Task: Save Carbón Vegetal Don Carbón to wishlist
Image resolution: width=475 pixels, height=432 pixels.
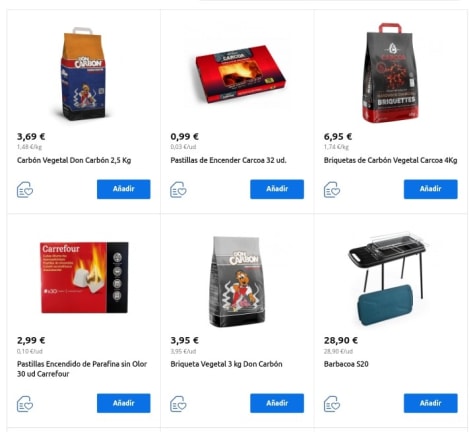Action: click(25, 190)
